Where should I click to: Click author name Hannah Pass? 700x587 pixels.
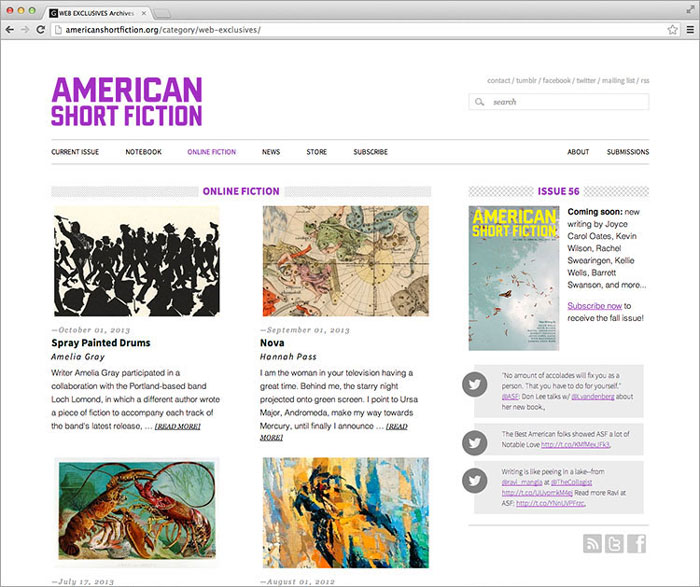pos(288,357)
